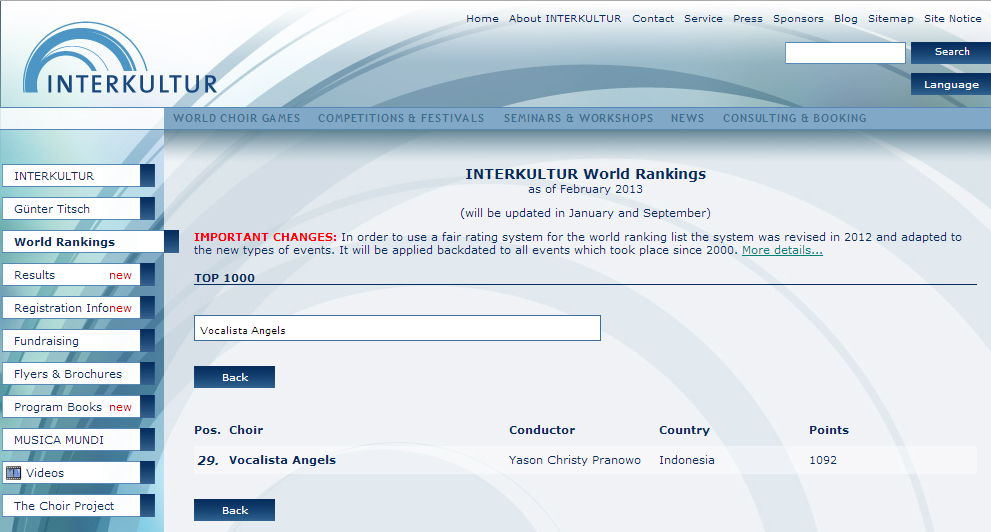Open Competitions & Festivals menu

tap(401, 118)
